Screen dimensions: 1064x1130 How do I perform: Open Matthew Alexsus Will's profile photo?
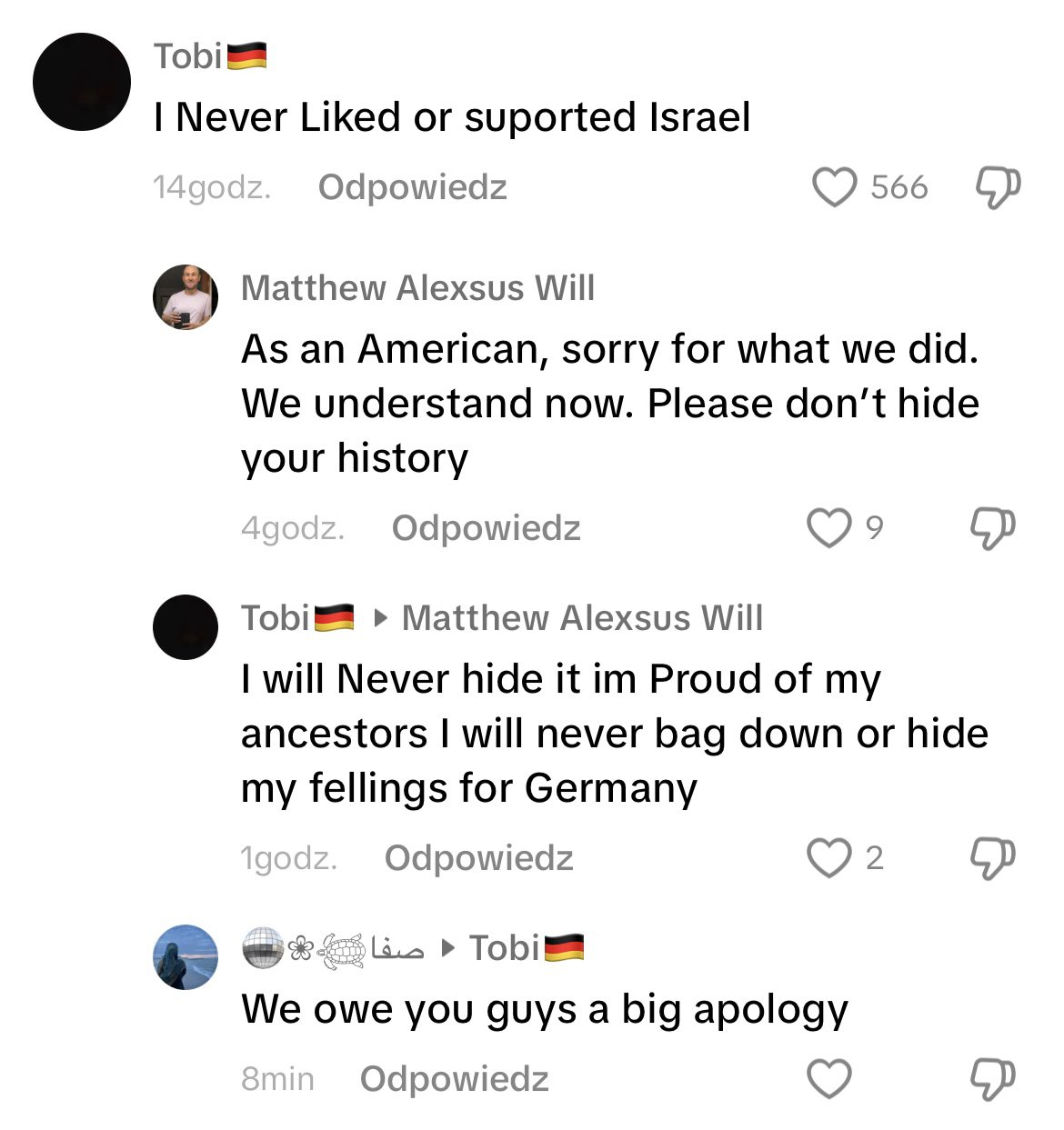coord(186,297)
